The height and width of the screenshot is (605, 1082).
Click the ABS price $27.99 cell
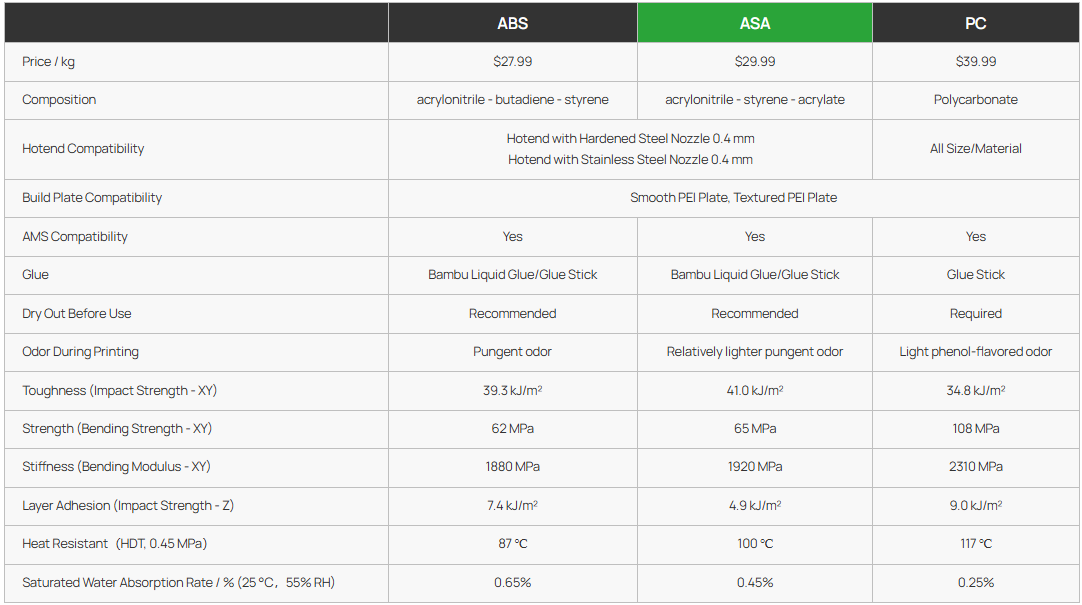click(513, 61)
